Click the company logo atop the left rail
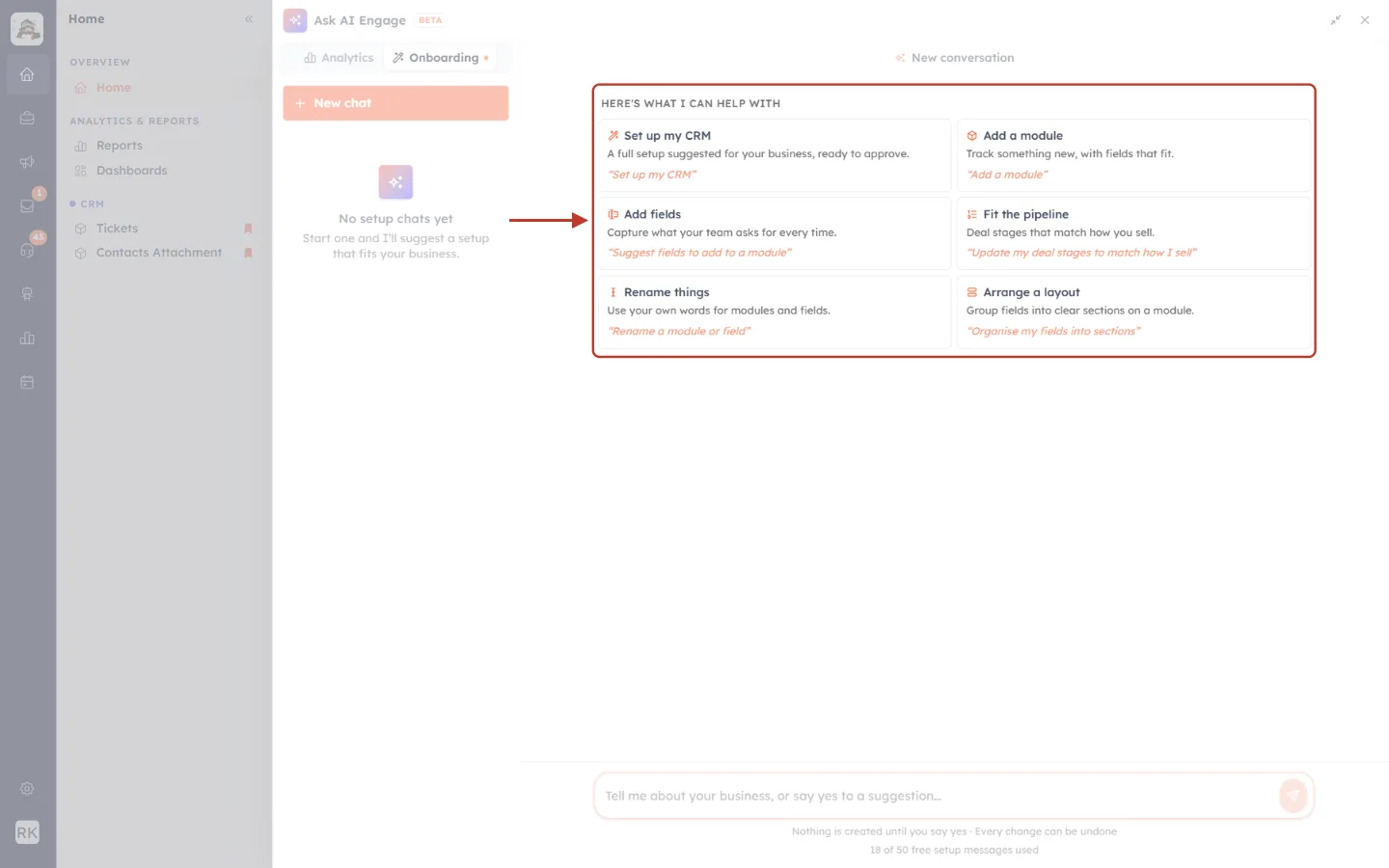1389x868 pixels. coord(27,29)
